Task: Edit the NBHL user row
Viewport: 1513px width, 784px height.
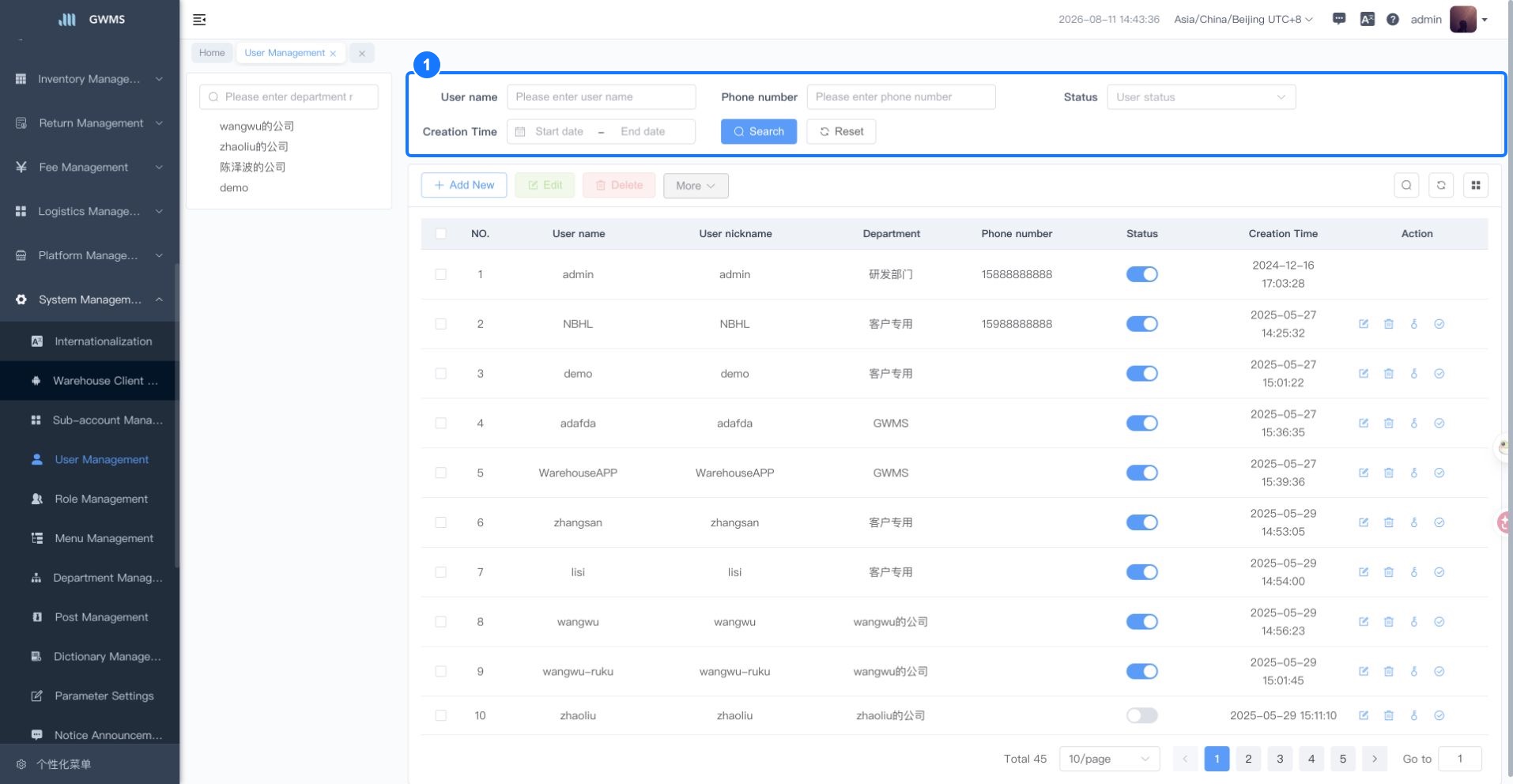Action: 1364,324
